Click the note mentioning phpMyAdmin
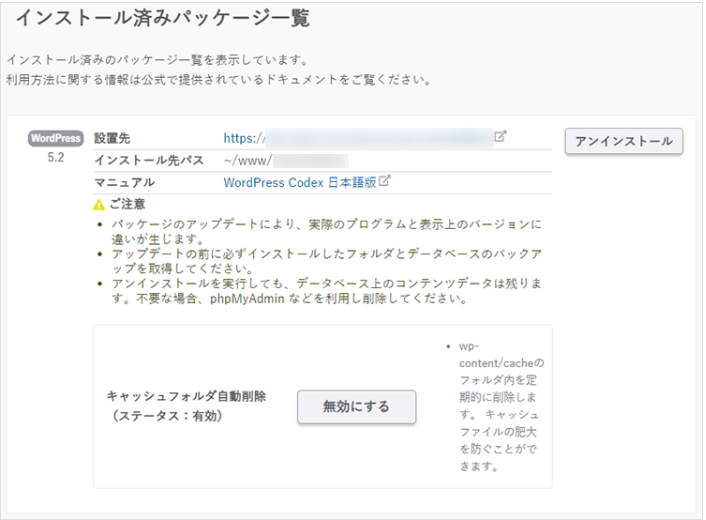 click(x=327, y=291)
